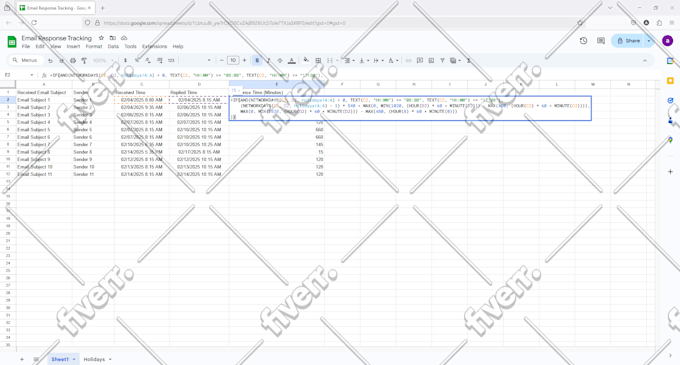
Task: Insert a comment using toolbar icon
Action: click(420, 61)
